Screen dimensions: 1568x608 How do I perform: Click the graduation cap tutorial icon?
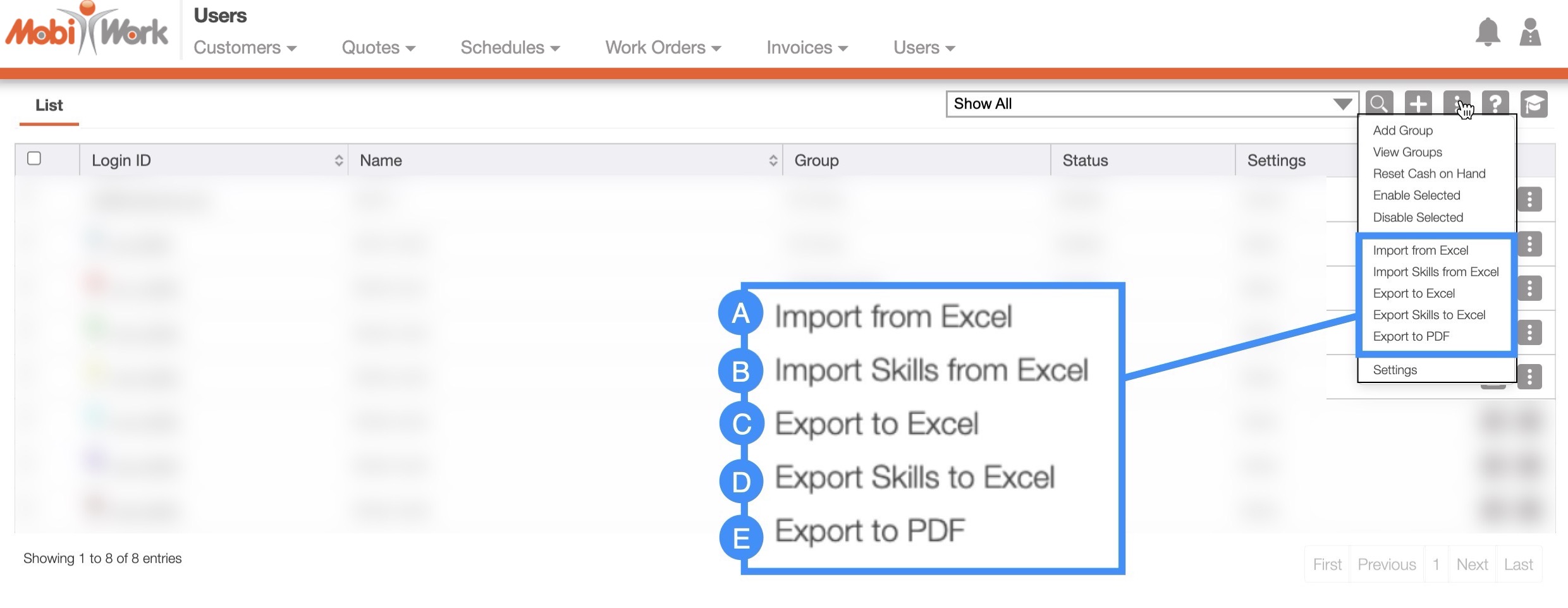click(1534, 104)
